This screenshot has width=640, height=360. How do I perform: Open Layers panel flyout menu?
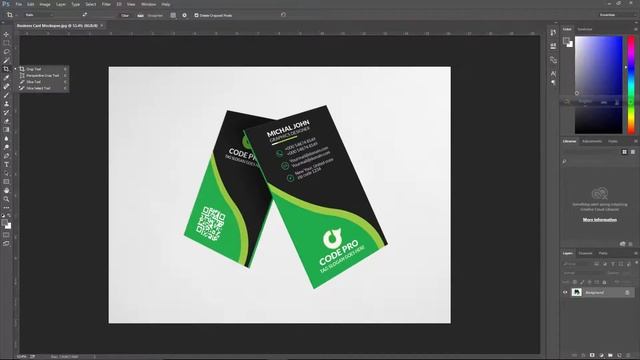coord(636,253)
